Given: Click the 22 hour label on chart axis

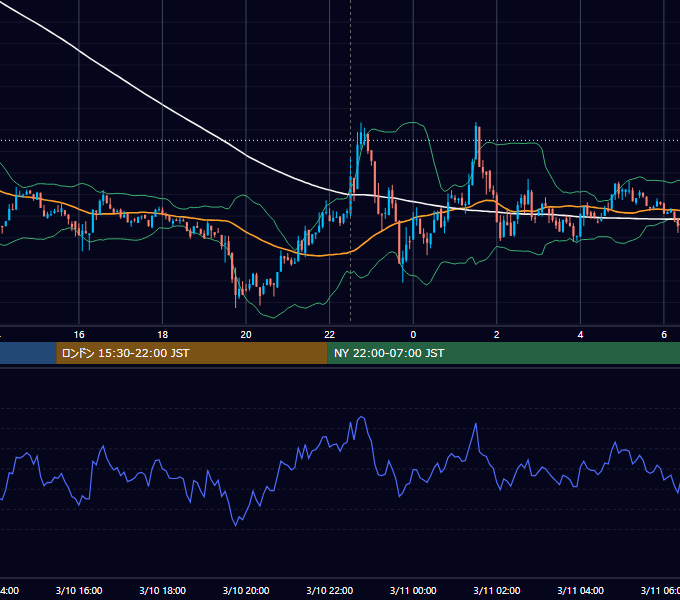Looking at the screenshot, I should (x=330, y=335).
